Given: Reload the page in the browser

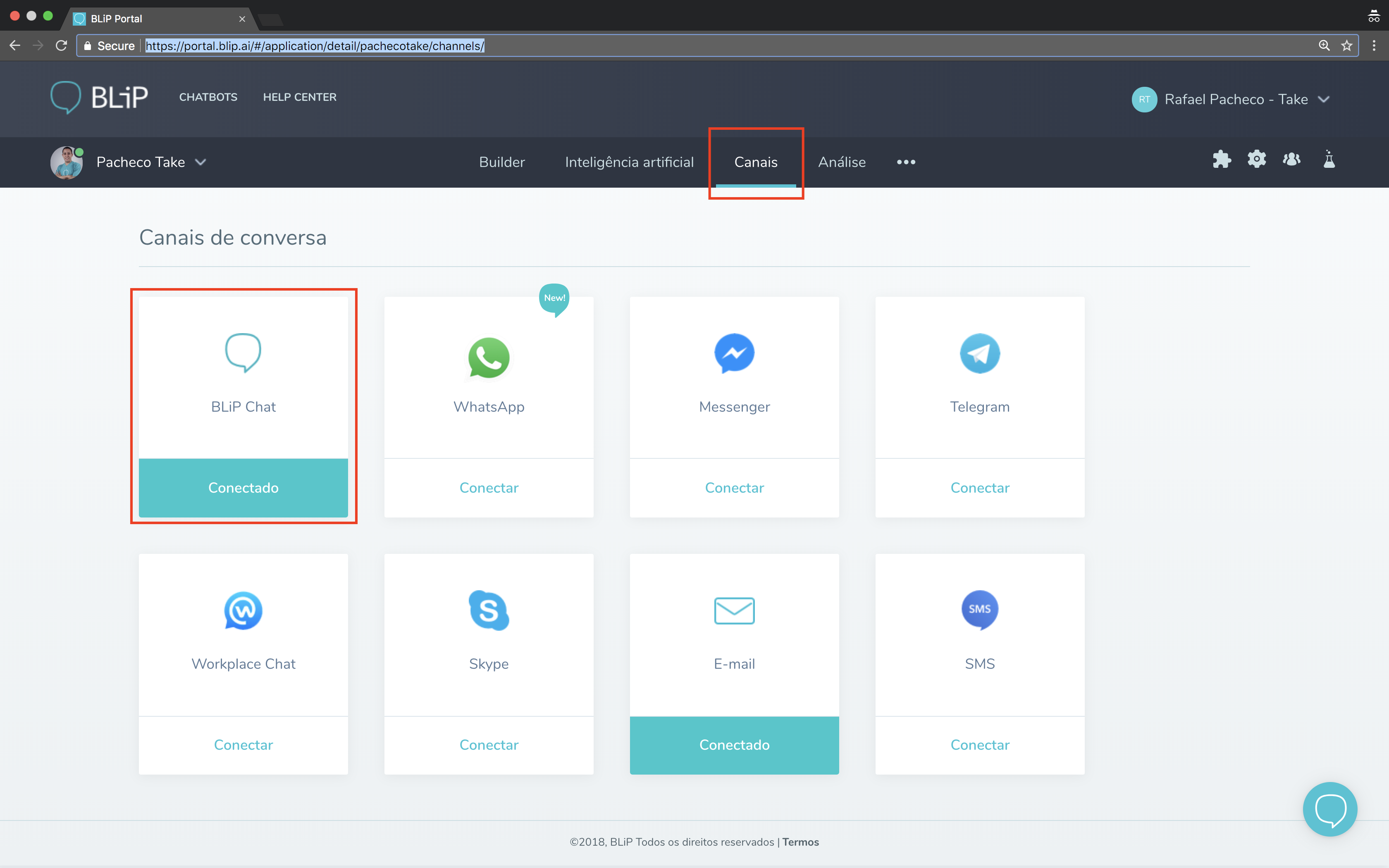Looking at the screenshot, I should (62, 46).
